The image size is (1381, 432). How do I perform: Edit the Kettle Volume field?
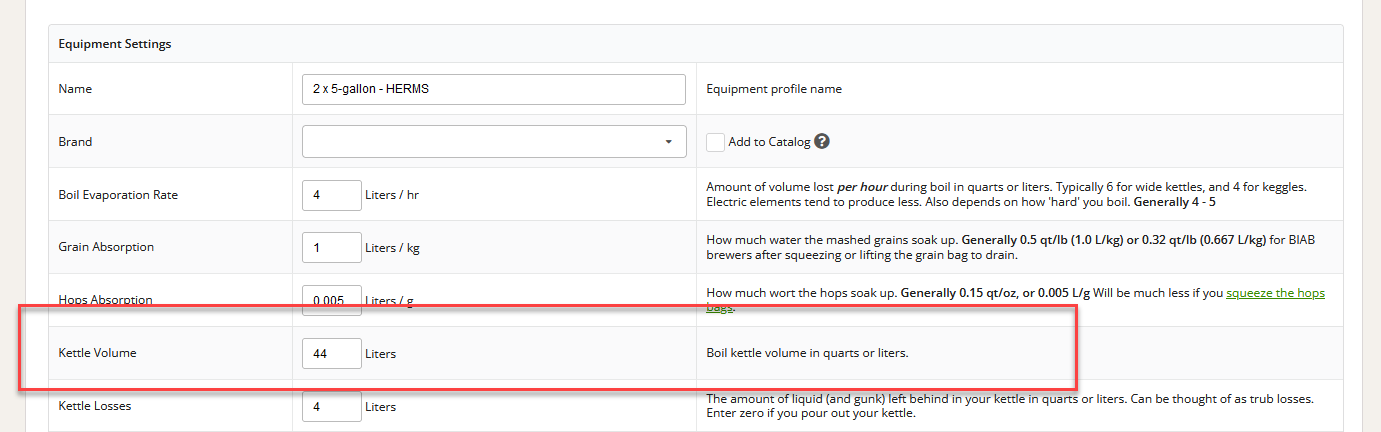coord(331,354)
